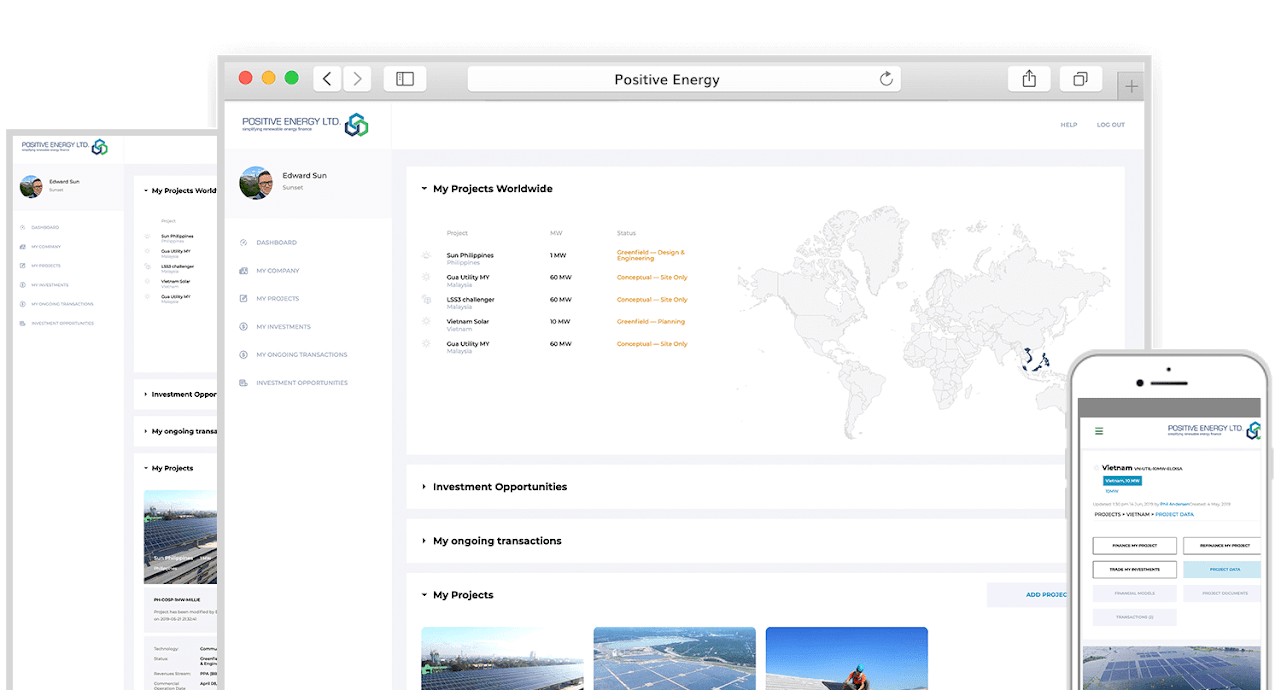The width and height of the screenshot is (1281, 690).
Task: Click the HELP link in the browser header
Action: (1069, 125)
